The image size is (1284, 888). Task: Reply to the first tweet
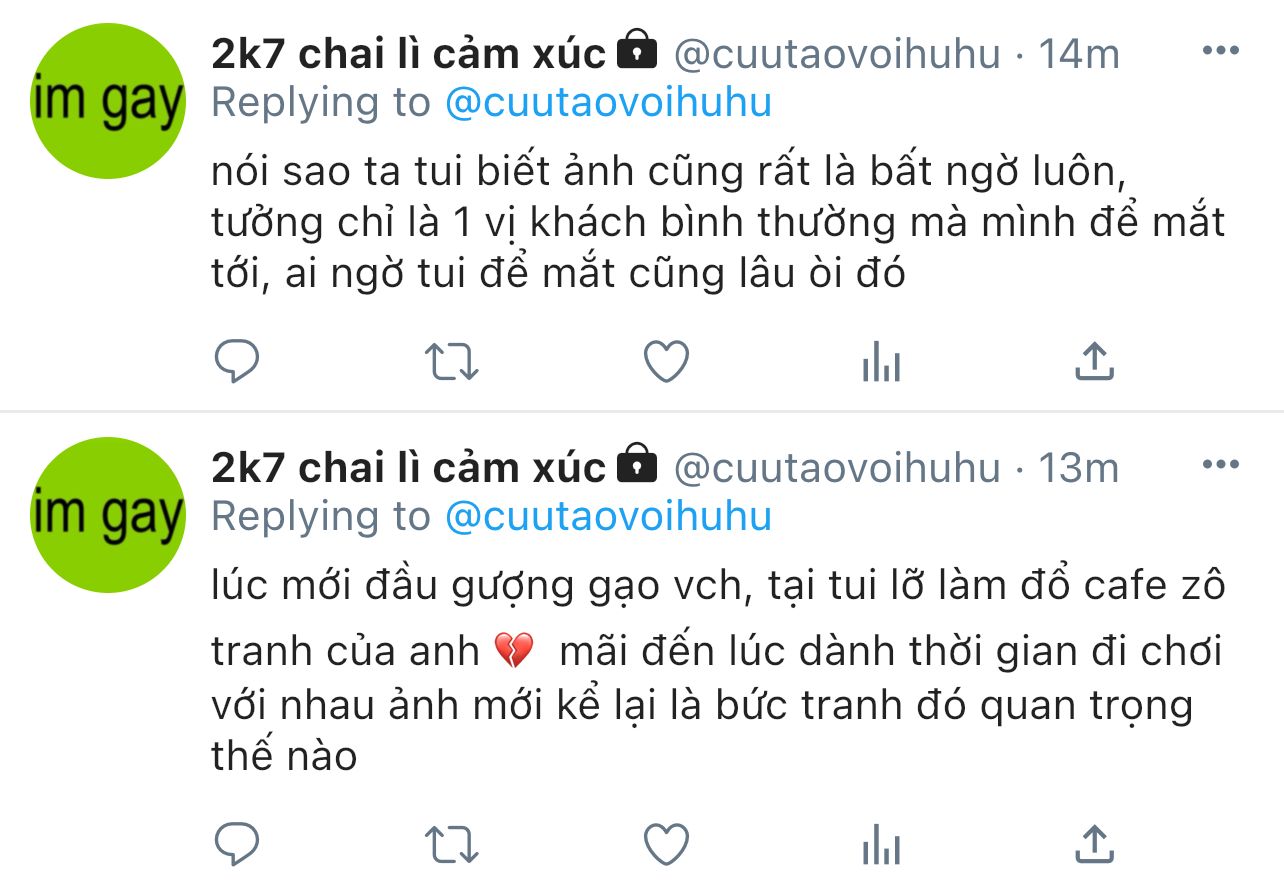click(x=237, y=362)
